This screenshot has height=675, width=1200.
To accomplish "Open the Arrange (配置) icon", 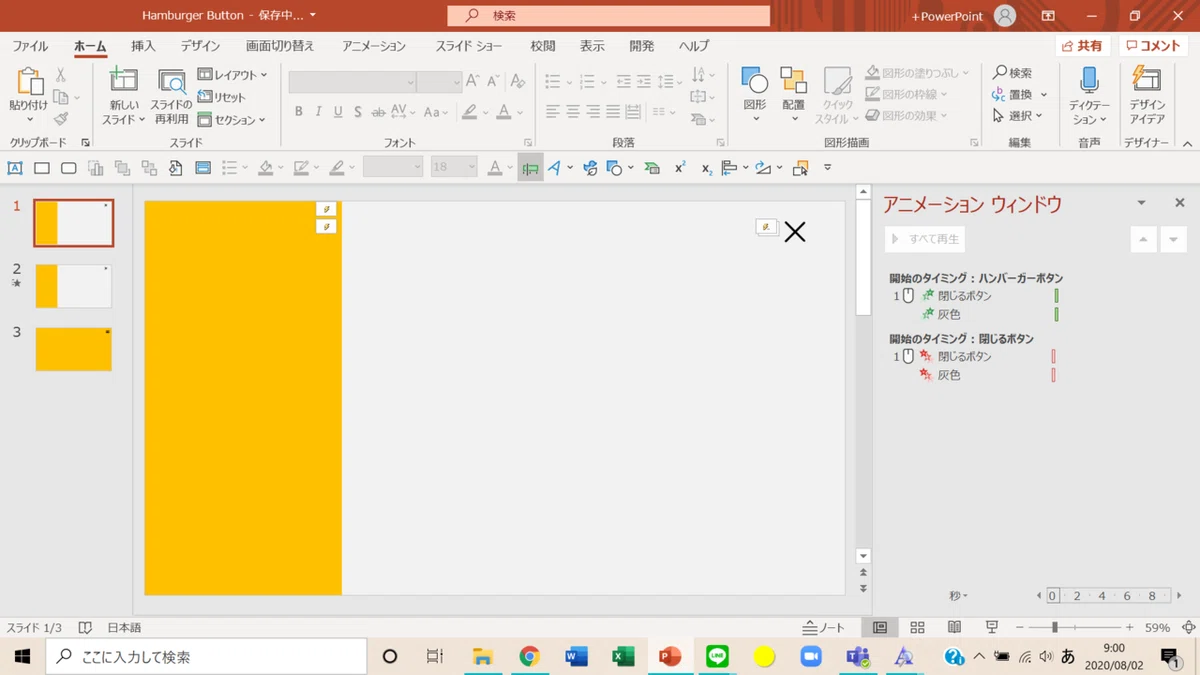I will (x=793, y=81).
